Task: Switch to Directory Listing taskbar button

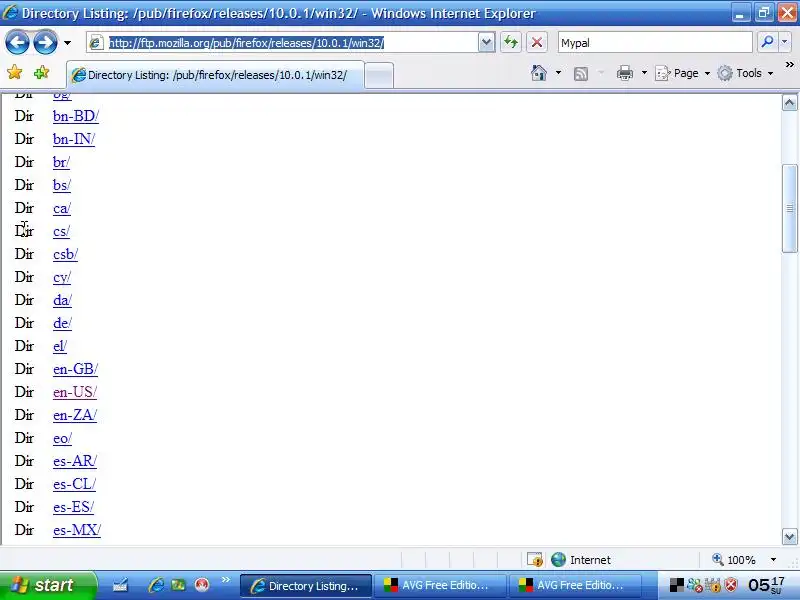Action: (306, 586)
